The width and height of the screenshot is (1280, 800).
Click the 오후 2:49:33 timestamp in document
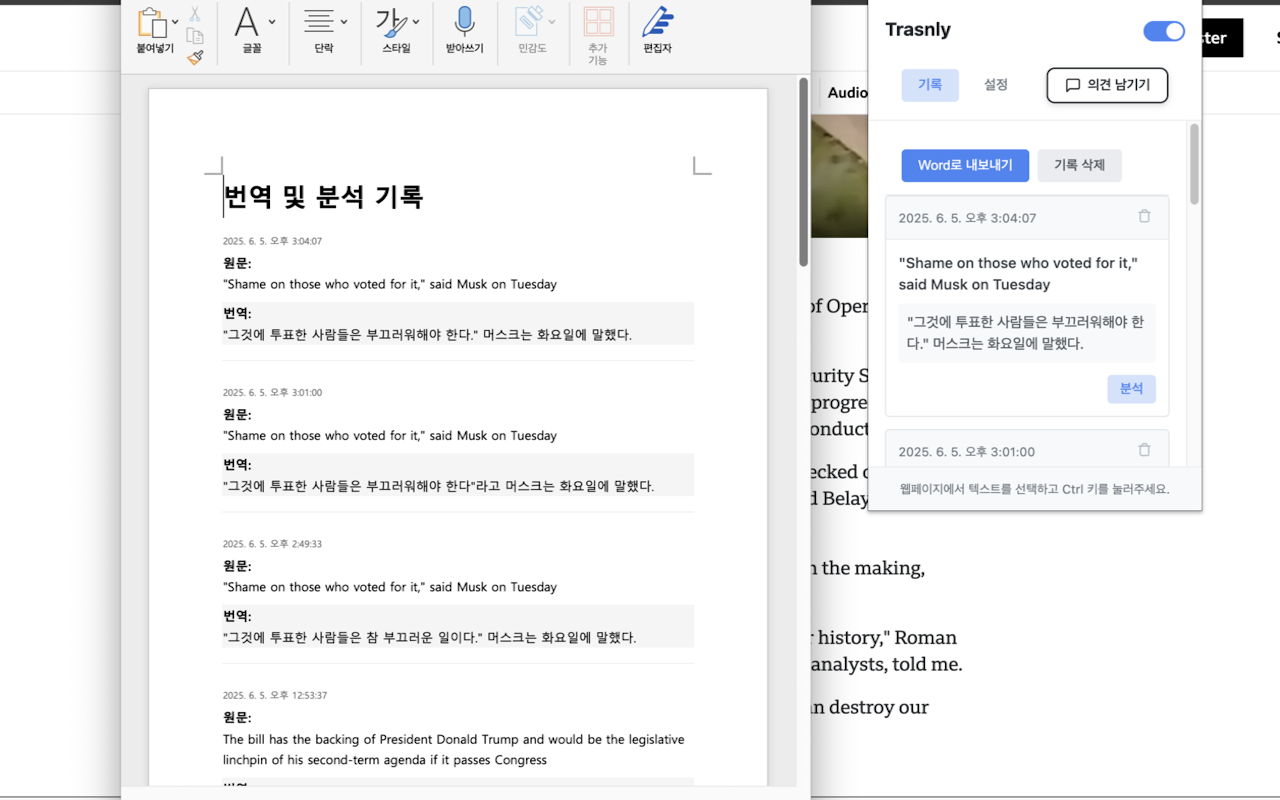click(x=272, y=544)
